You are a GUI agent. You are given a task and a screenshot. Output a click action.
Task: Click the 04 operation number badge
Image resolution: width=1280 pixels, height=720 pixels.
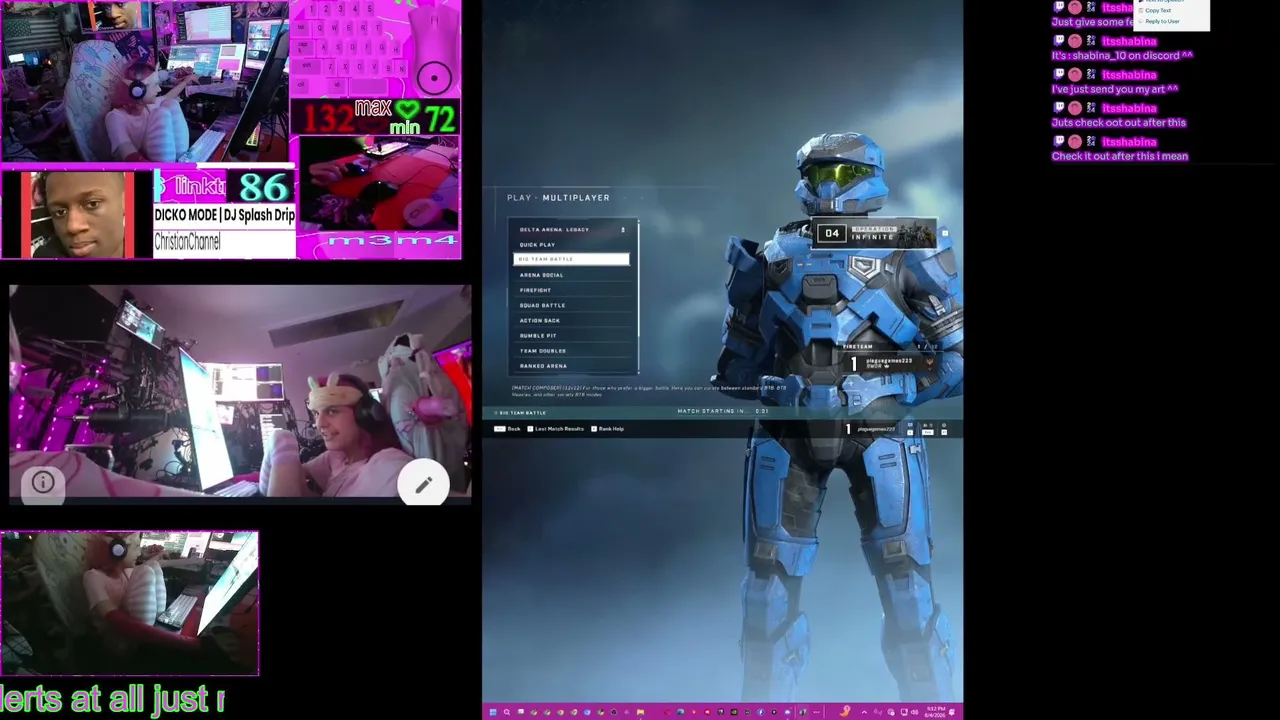[832, 234]
